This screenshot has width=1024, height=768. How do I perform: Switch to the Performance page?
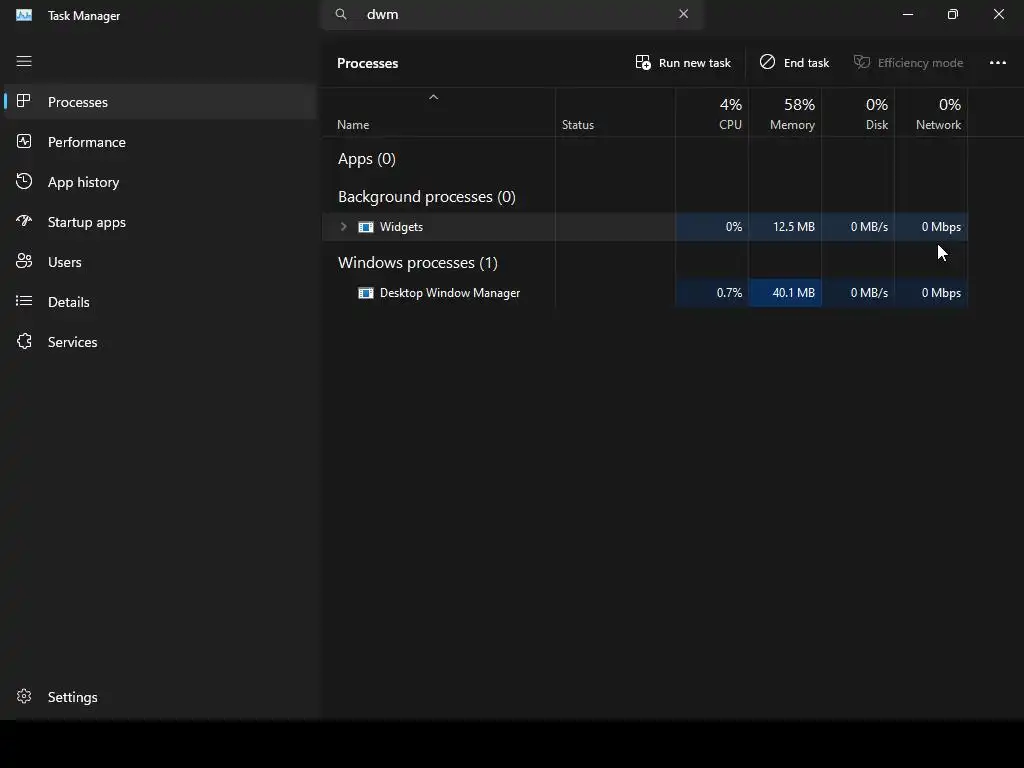(87, 142)
